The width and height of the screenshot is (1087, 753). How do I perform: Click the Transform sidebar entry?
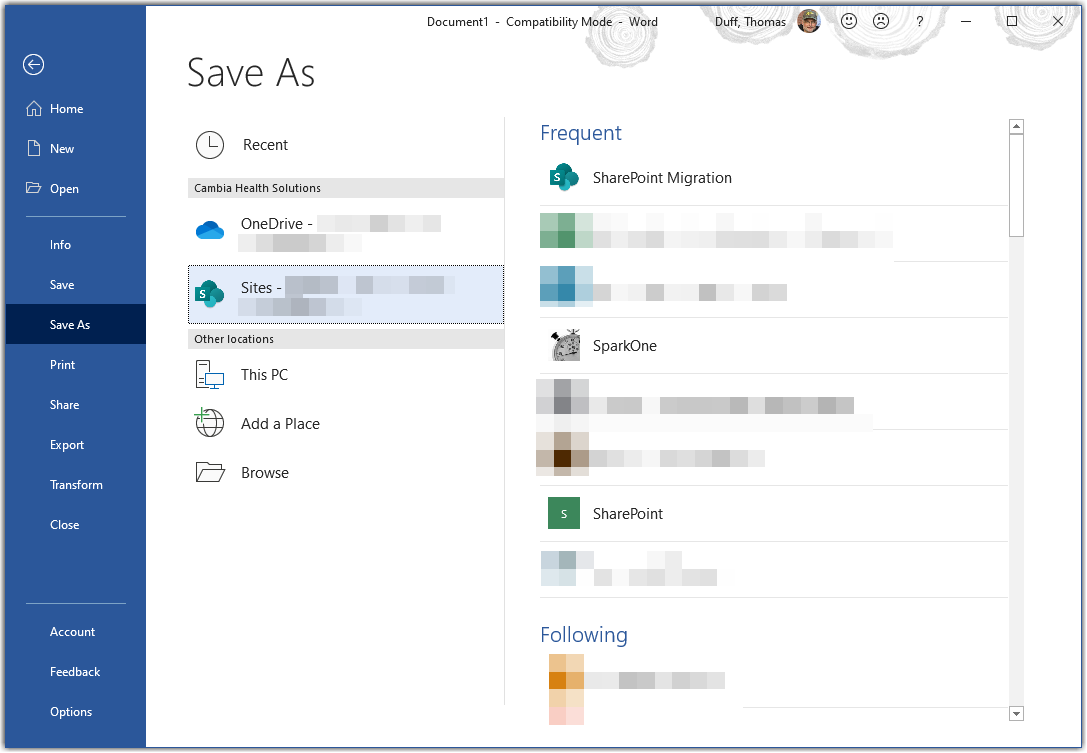tap(76, 484)
